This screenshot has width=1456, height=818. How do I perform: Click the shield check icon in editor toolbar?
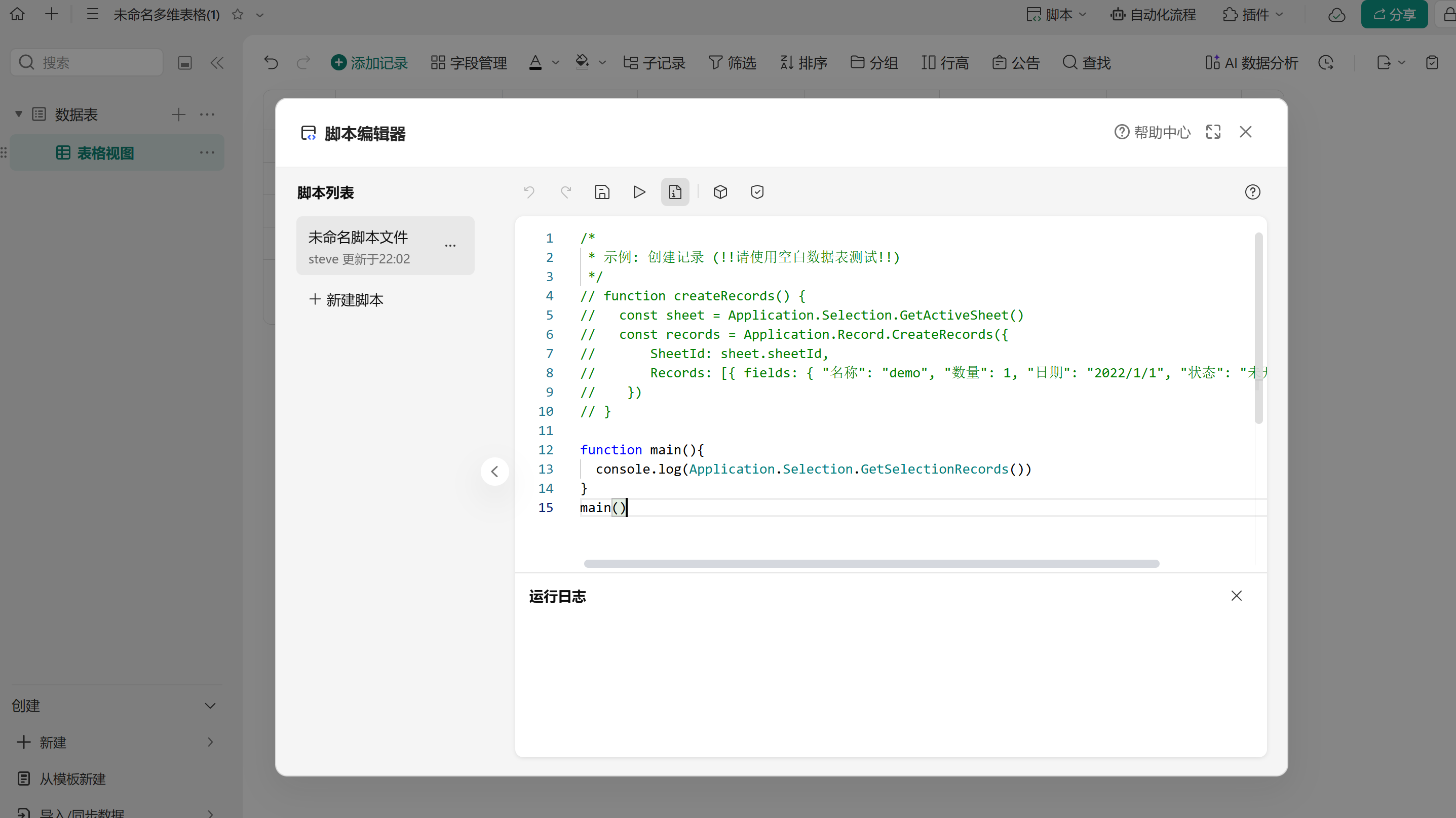pyautogui.click(x=757, y=192)
